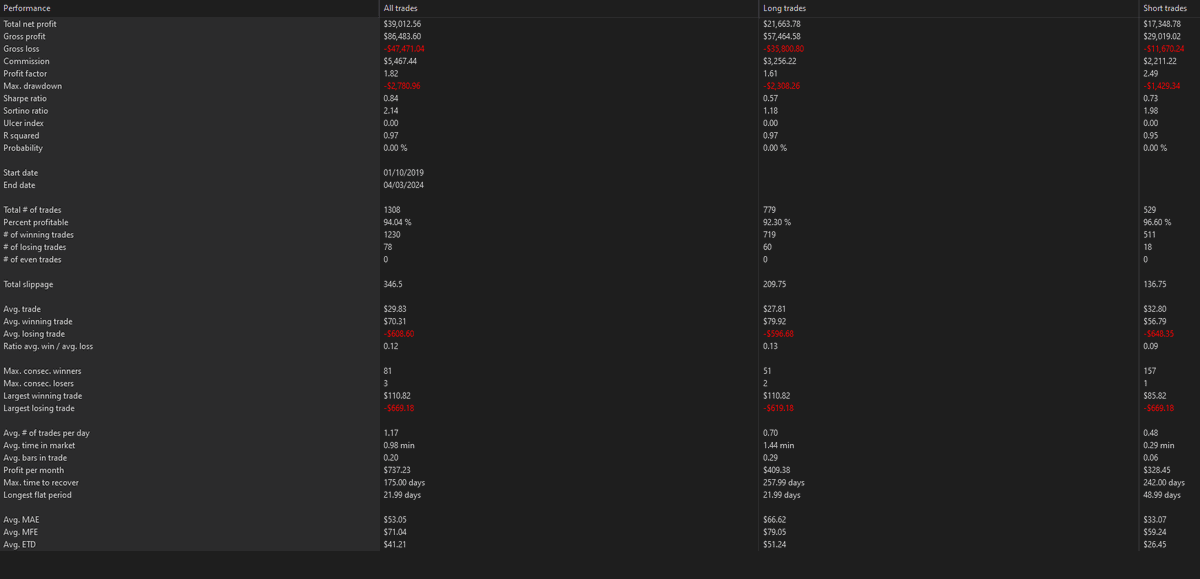Viewport: 1200px width, 579px height.
Task: Select Sharpe ratio value 0.84
Action: 391,98
